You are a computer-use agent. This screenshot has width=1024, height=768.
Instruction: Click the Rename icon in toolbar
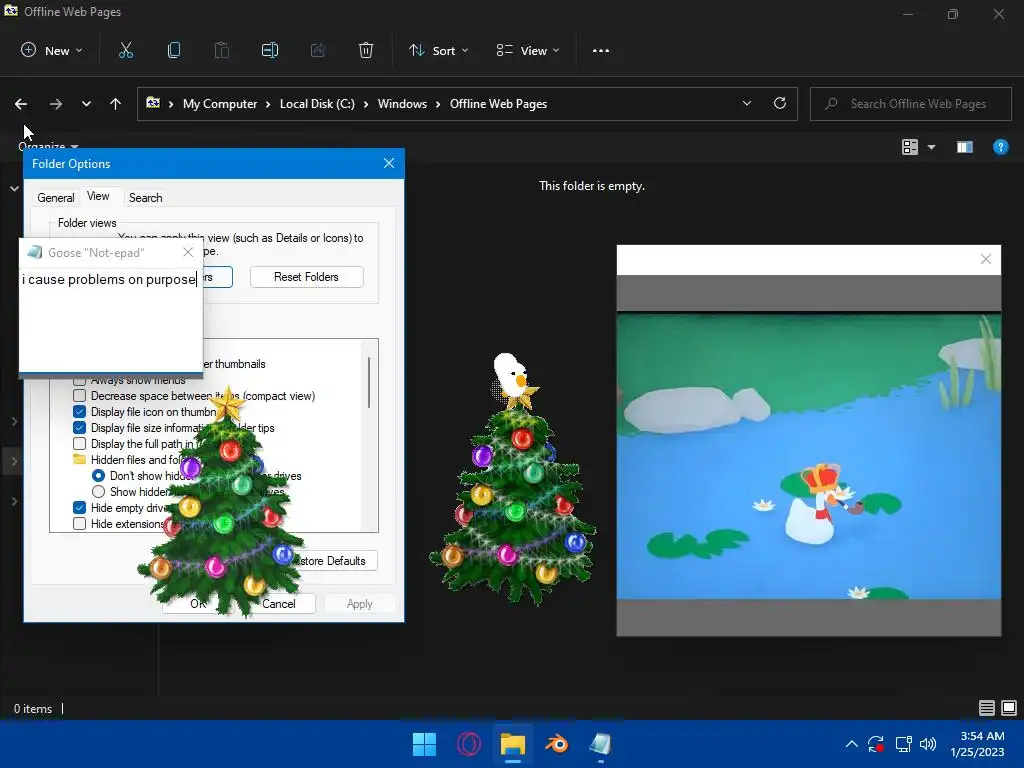270,50
